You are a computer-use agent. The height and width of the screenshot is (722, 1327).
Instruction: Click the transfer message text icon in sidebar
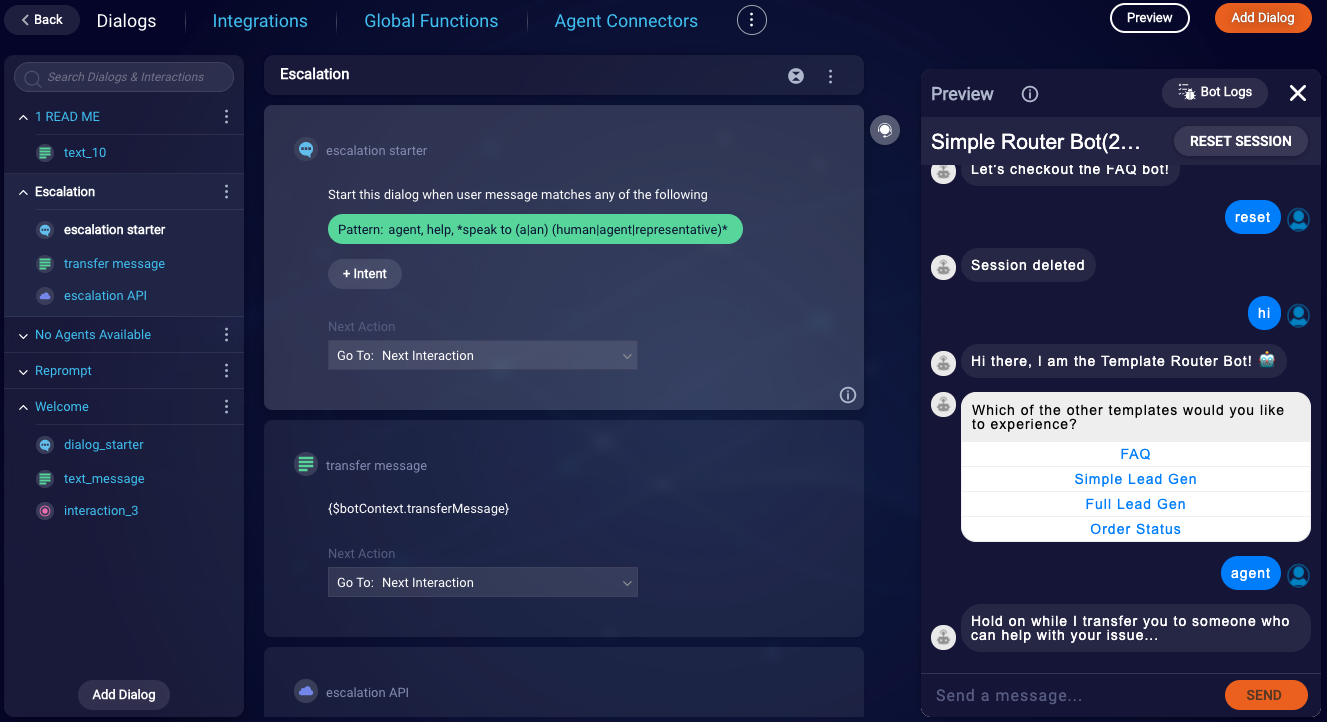[44, 264]
